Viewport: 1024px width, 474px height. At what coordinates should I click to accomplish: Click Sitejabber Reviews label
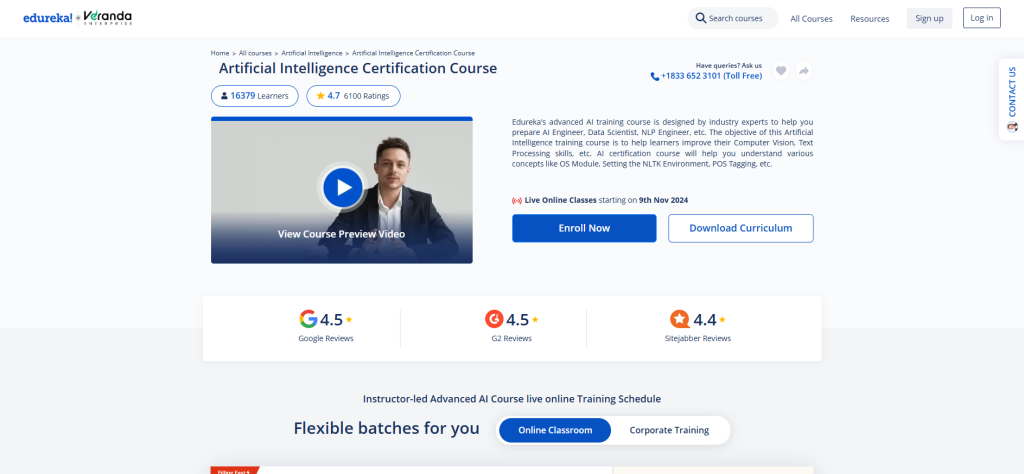[x=697, y=338]
